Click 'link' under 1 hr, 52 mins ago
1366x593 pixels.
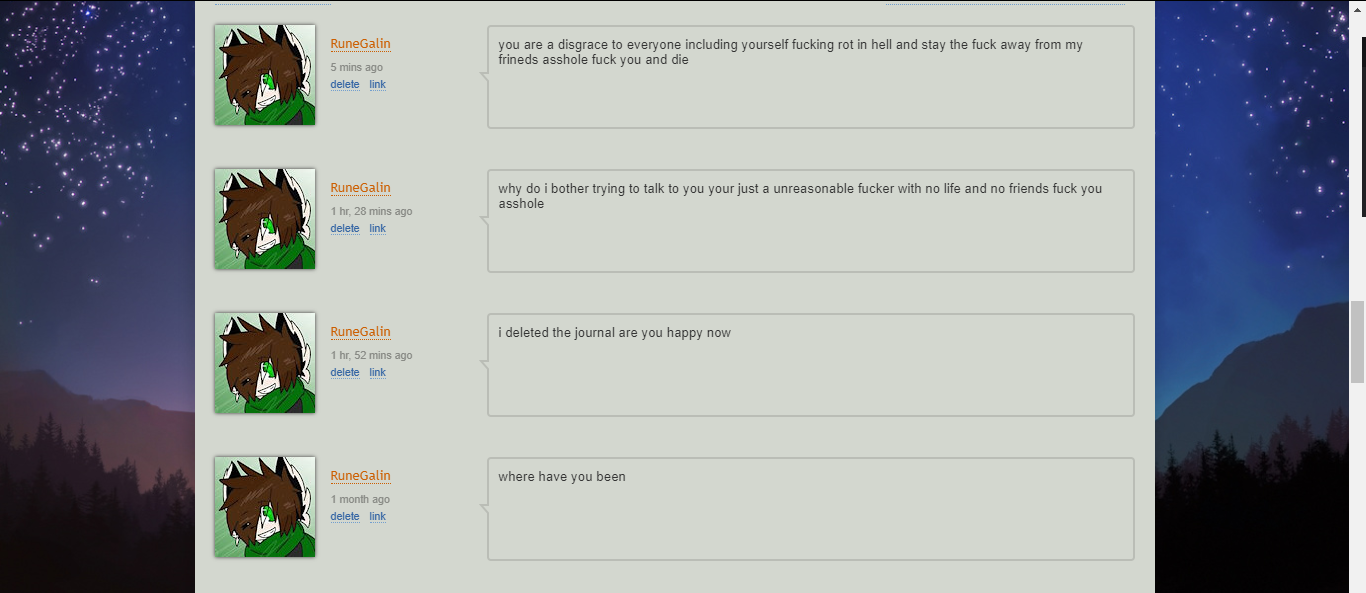(x=377, y=373)
